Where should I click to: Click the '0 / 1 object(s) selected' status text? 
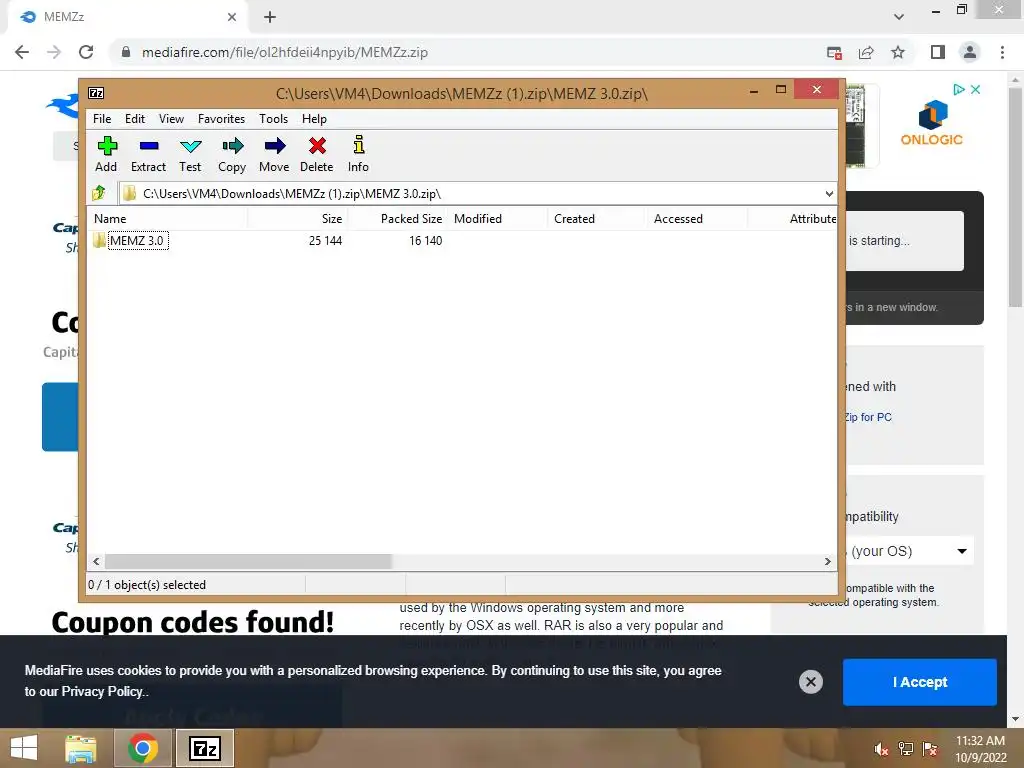click(x=147, y=585)
